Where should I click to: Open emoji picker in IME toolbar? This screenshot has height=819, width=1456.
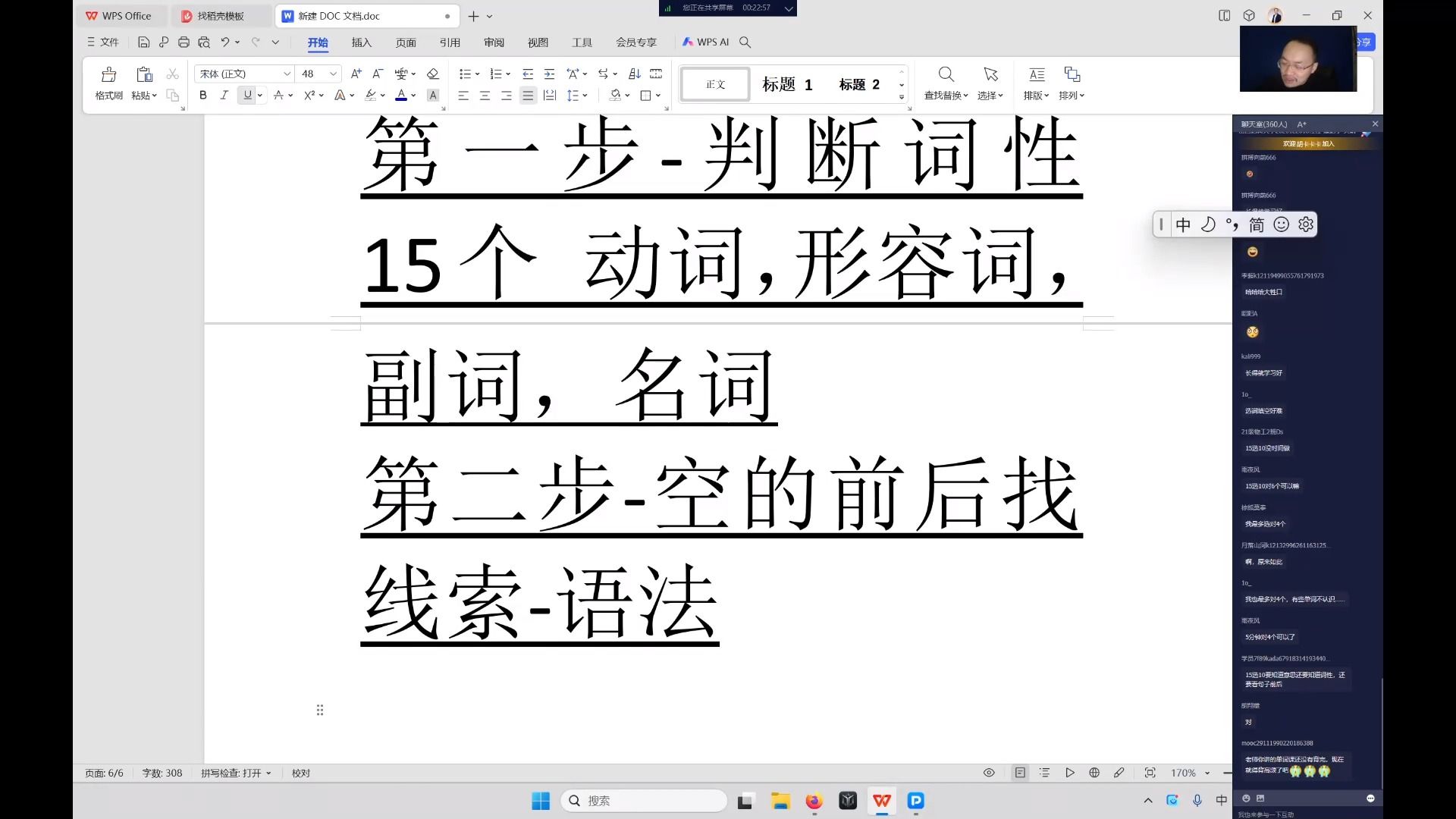pyautogui.click(x=1281, y=224)
